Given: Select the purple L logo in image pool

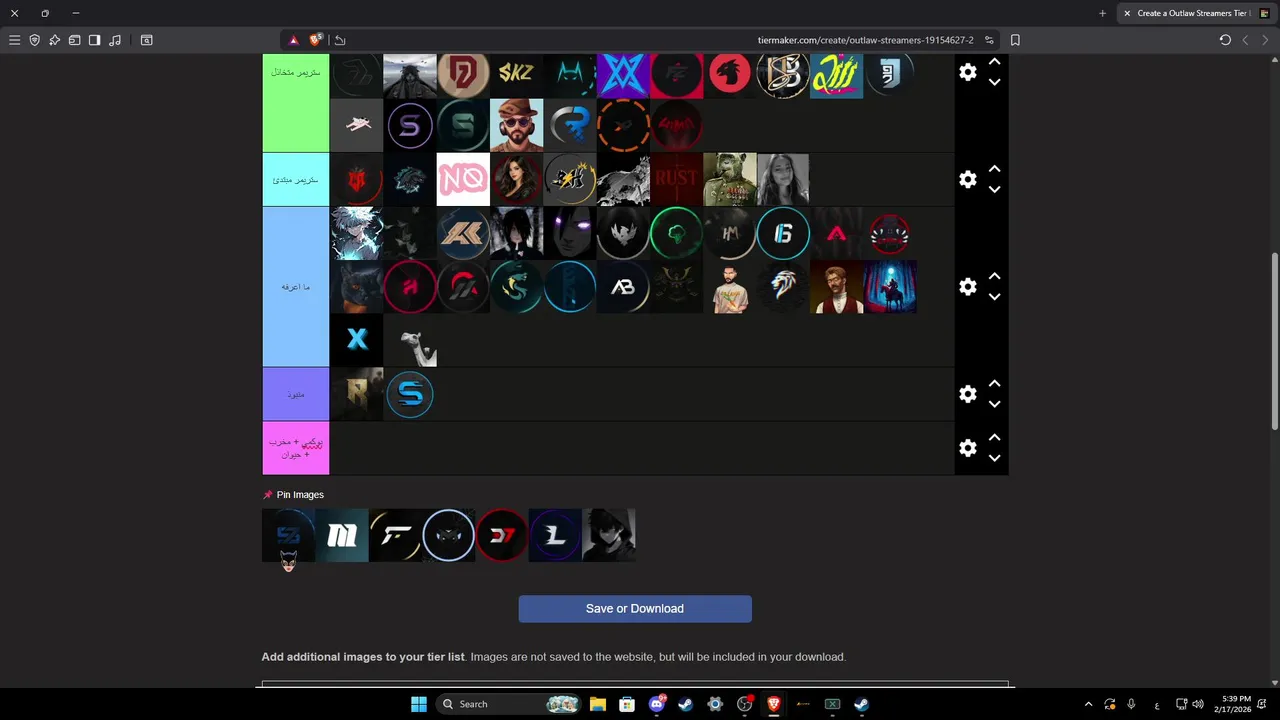Looking at the screenshot, I should [555, 535].
